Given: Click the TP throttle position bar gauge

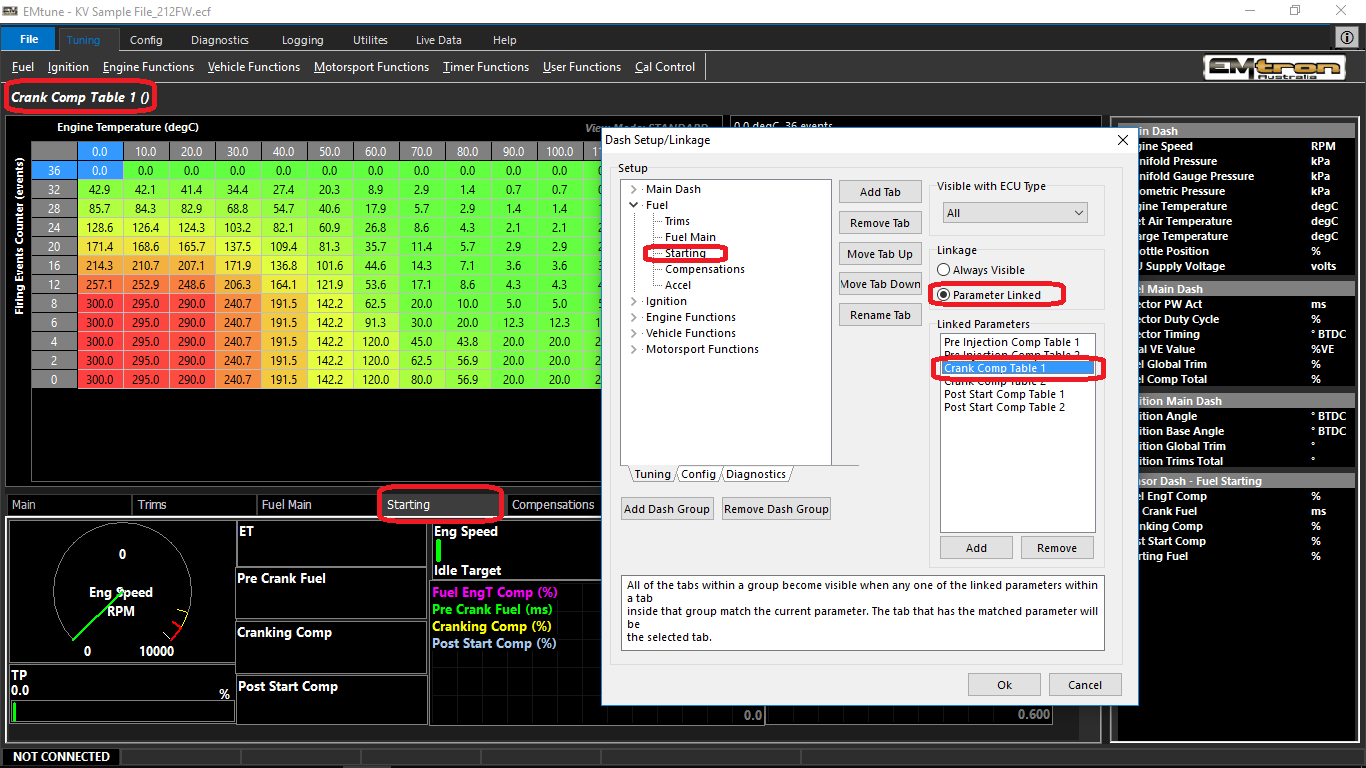Looking at the screenshot, I should click(x=122, y=711).
